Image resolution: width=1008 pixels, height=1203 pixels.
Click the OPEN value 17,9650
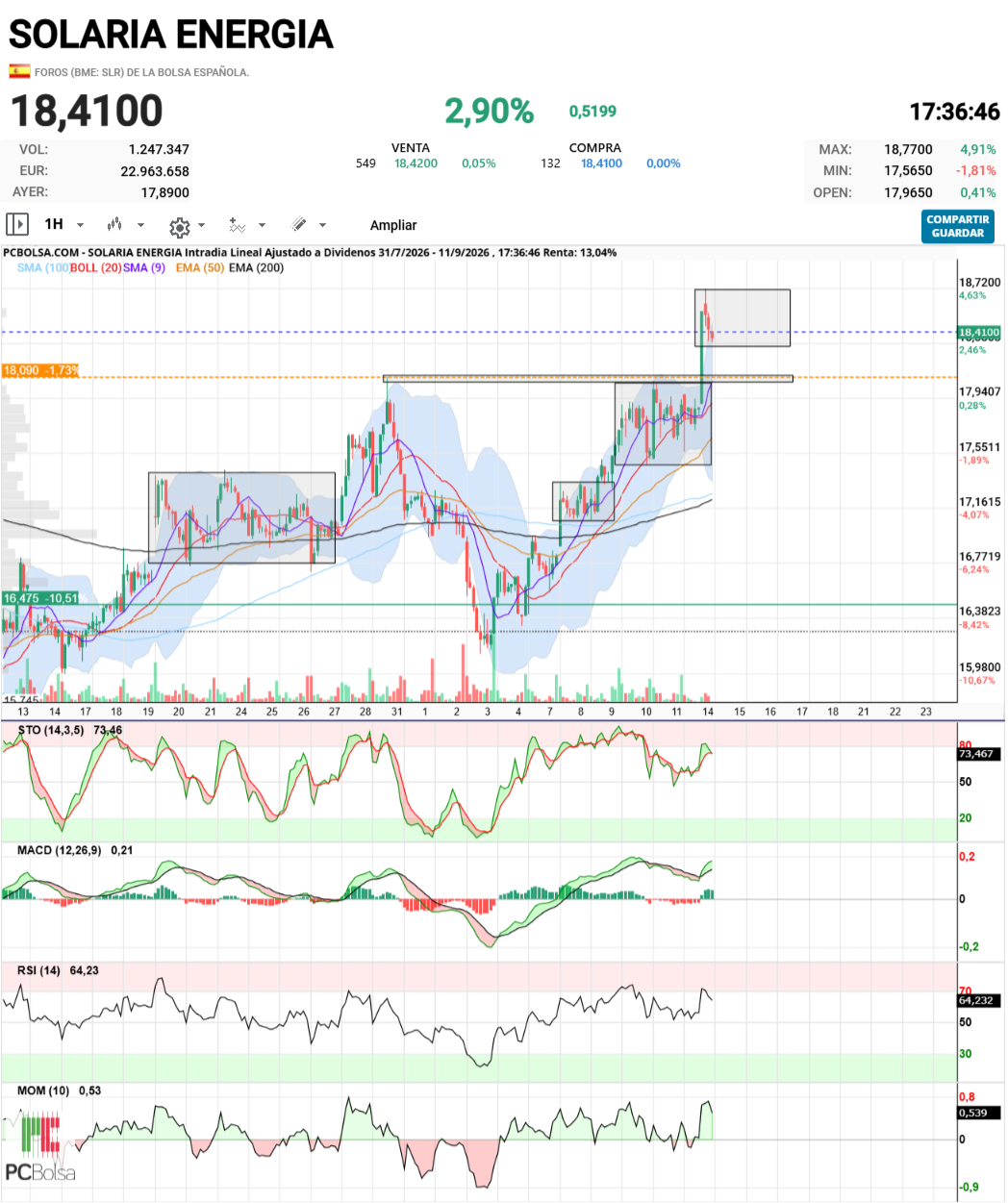coord(909,192)
